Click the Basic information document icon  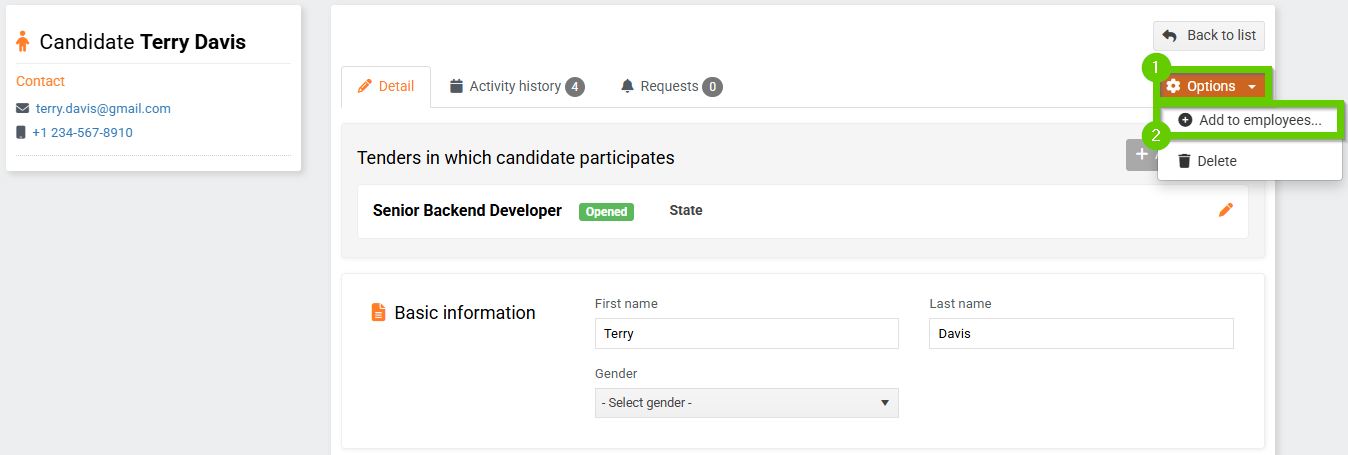pyautogui.click(x=378, y=313)
